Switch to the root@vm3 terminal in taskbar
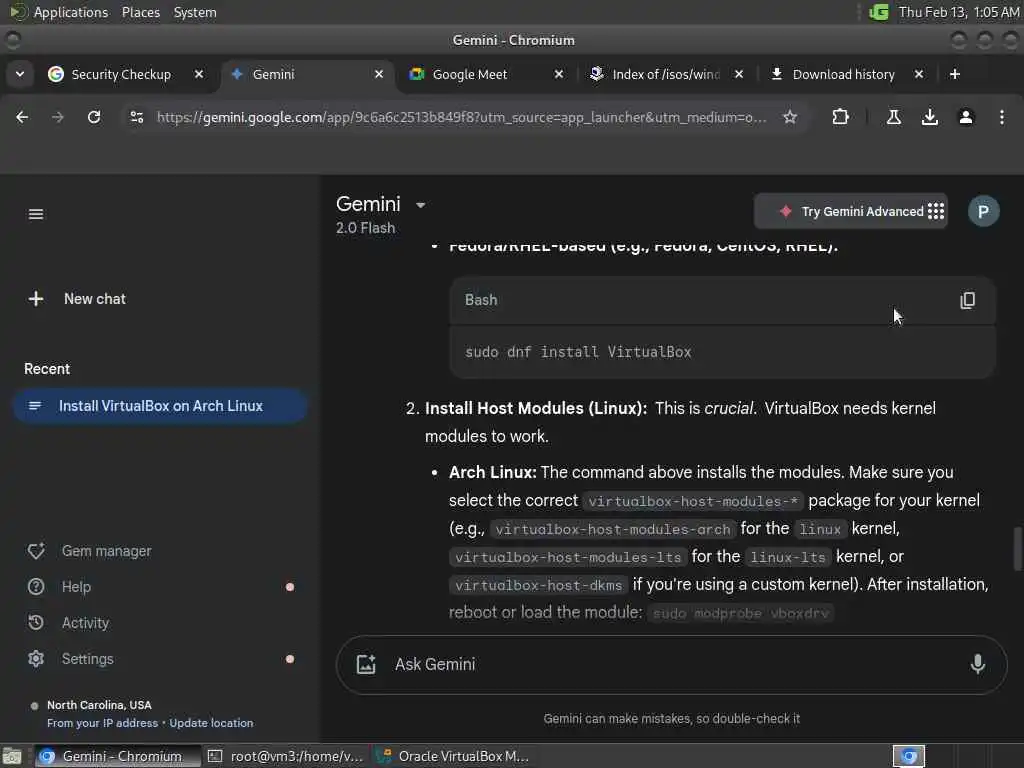 click(x=287, y=756)
